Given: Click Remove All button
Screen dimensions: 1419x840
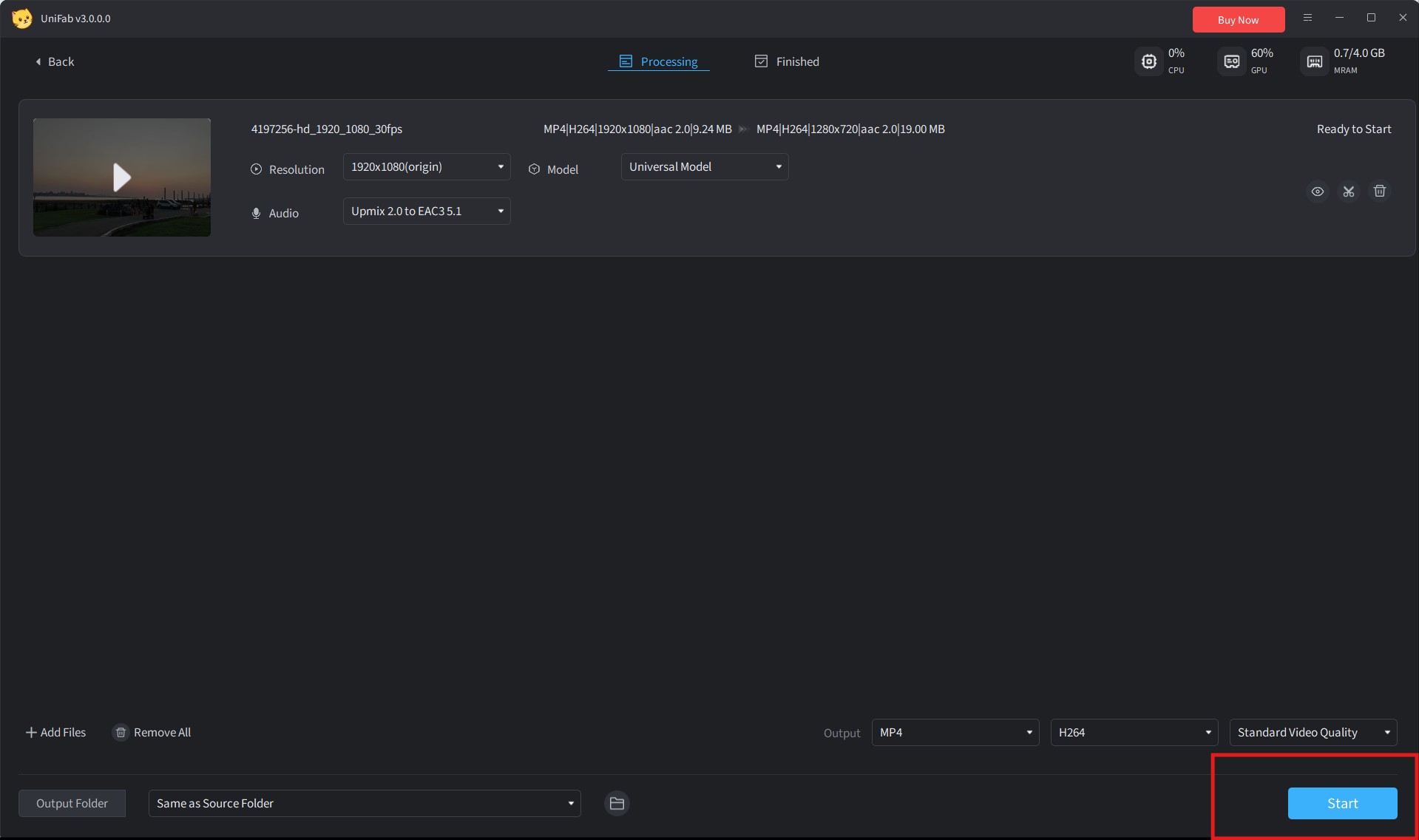Looking at the screenshot, I should (x=152, y=732).
